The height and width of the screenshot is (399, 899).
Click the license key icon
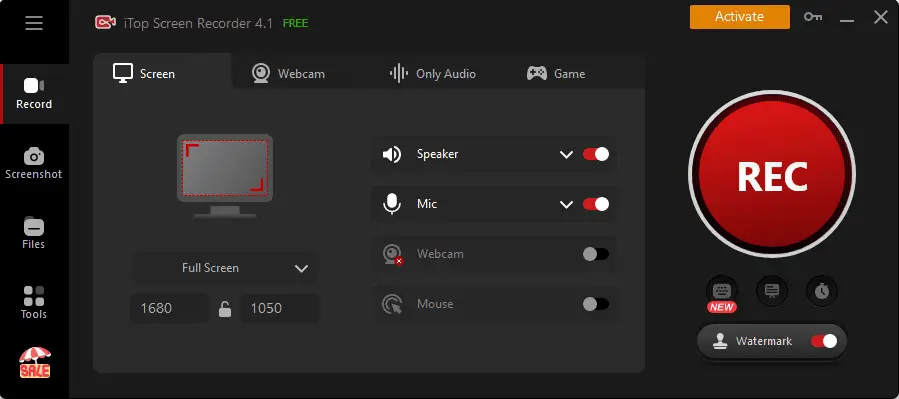coord(812,17)
